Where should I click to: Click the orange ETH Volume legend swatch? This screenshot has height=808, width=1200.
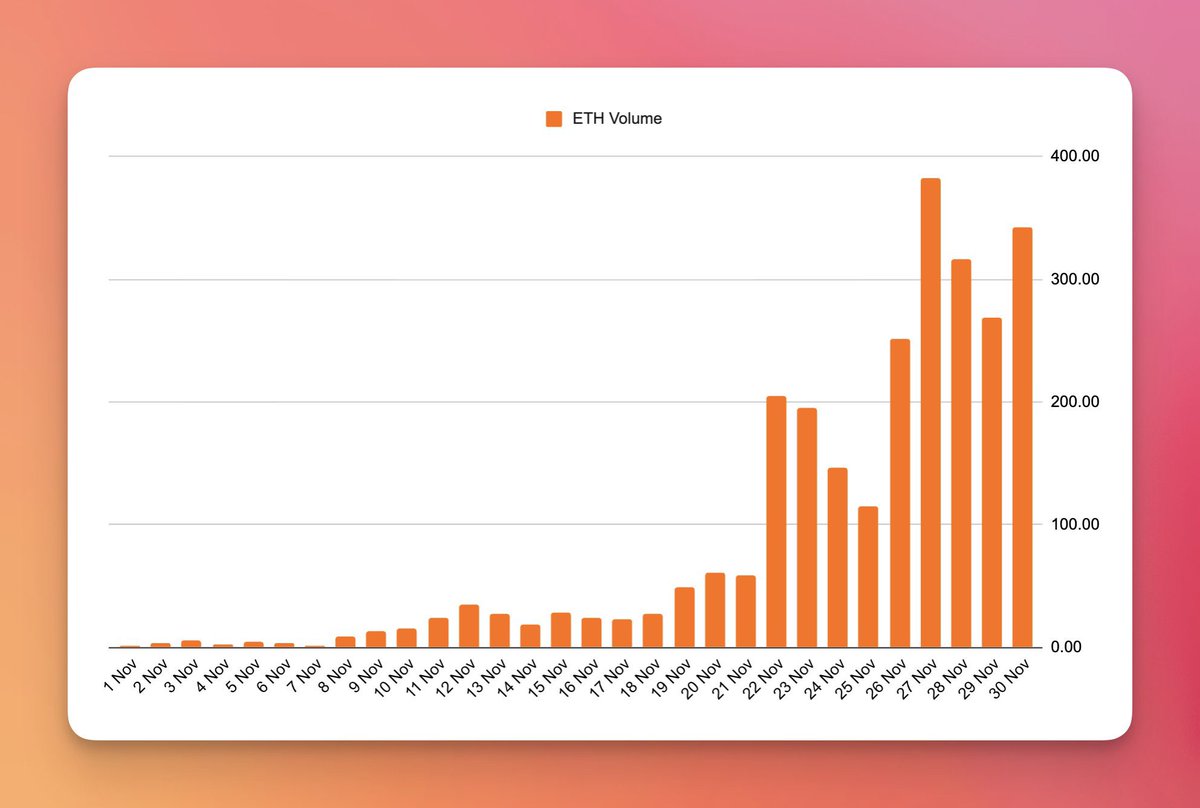(x=554, y=119)
